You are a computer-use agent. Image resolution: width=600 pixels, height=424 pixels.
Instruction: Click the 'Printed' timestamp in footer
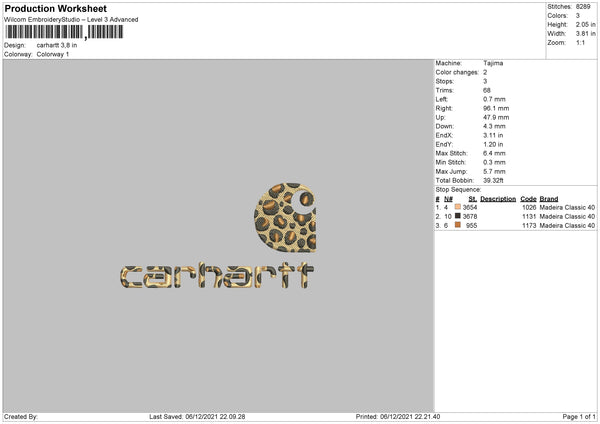click(398, 417)
